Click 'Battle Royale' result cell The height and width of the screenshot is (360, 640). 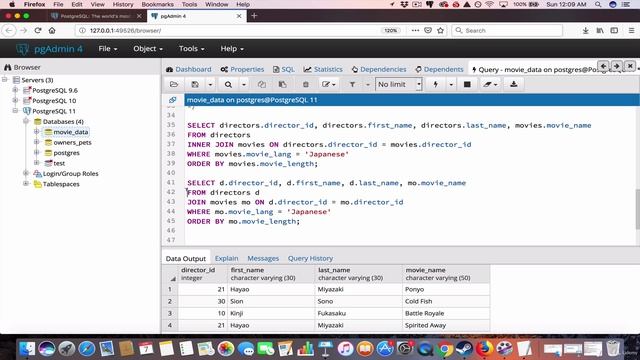[x=446, y=313]
